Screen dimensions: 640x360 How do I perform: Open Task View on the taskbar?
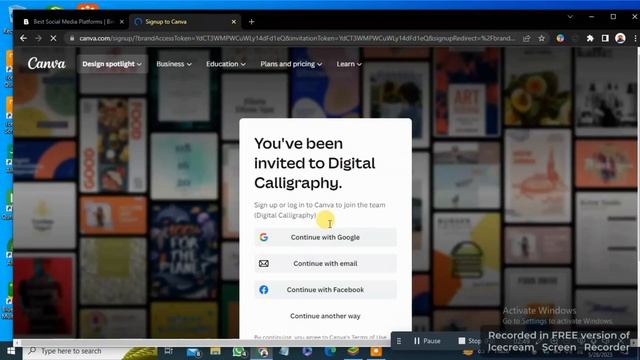(169, 351)
